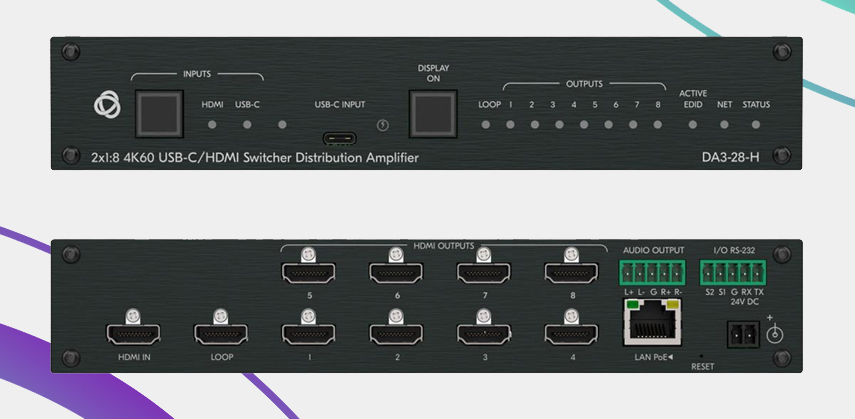Click the output 6 indicator LED
This screenshot has width=855, height=419.
tap(633, 124)
